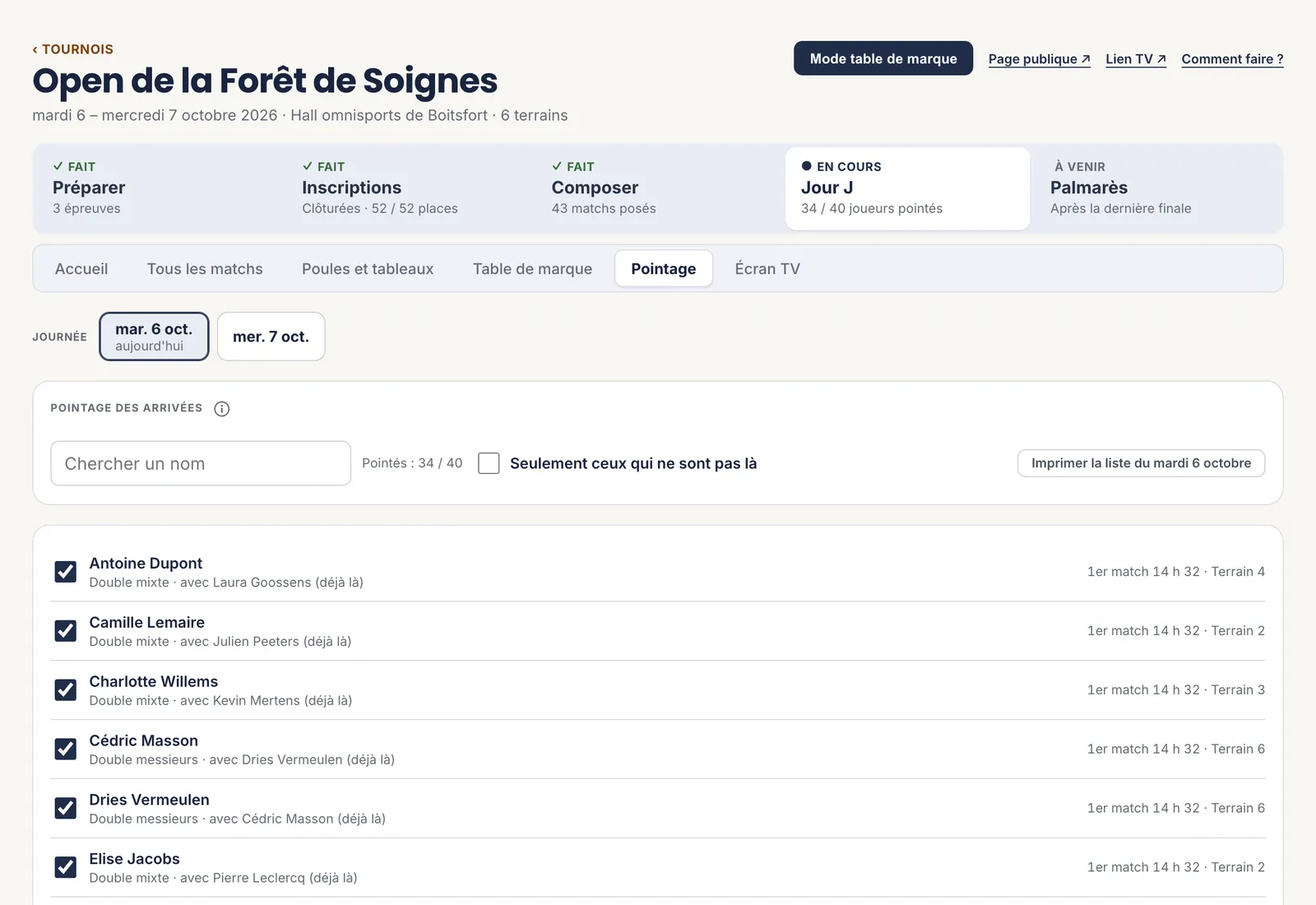
Task: Enable 'Seulement ceux qui ne sont pas là'
Action: click(x=489, y=463)
